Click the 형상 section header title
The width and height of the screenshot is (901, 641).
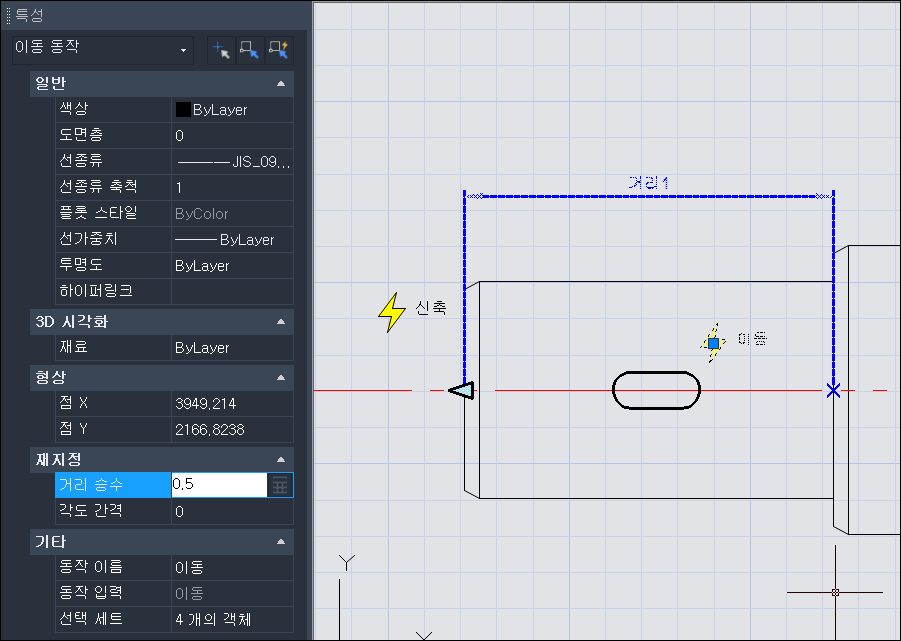point(51,377)
